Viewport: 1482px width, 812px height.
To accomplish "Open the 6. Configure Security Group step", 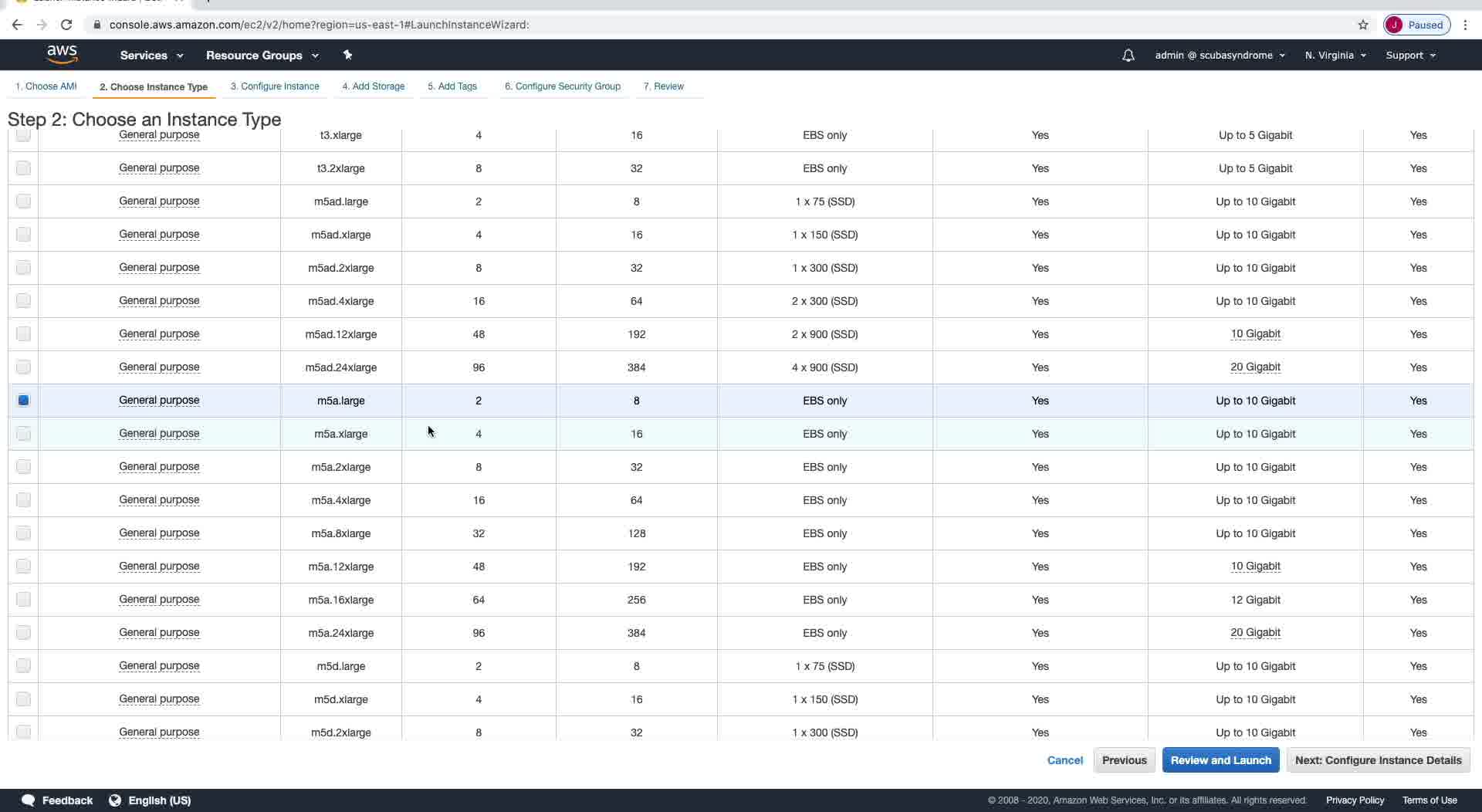I will (x=563, y=86).
